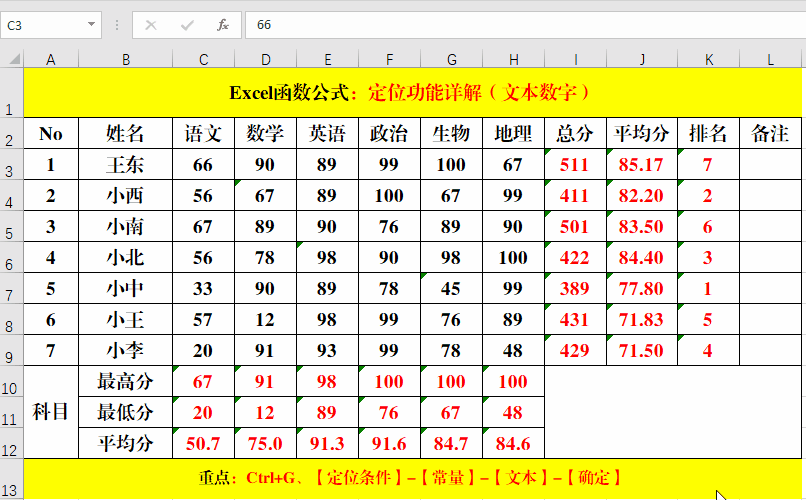Image resolution: width=806 pixels, height=500 pixels.
Task: Select the 科目 merged cell
Action: tap(50, 412)
